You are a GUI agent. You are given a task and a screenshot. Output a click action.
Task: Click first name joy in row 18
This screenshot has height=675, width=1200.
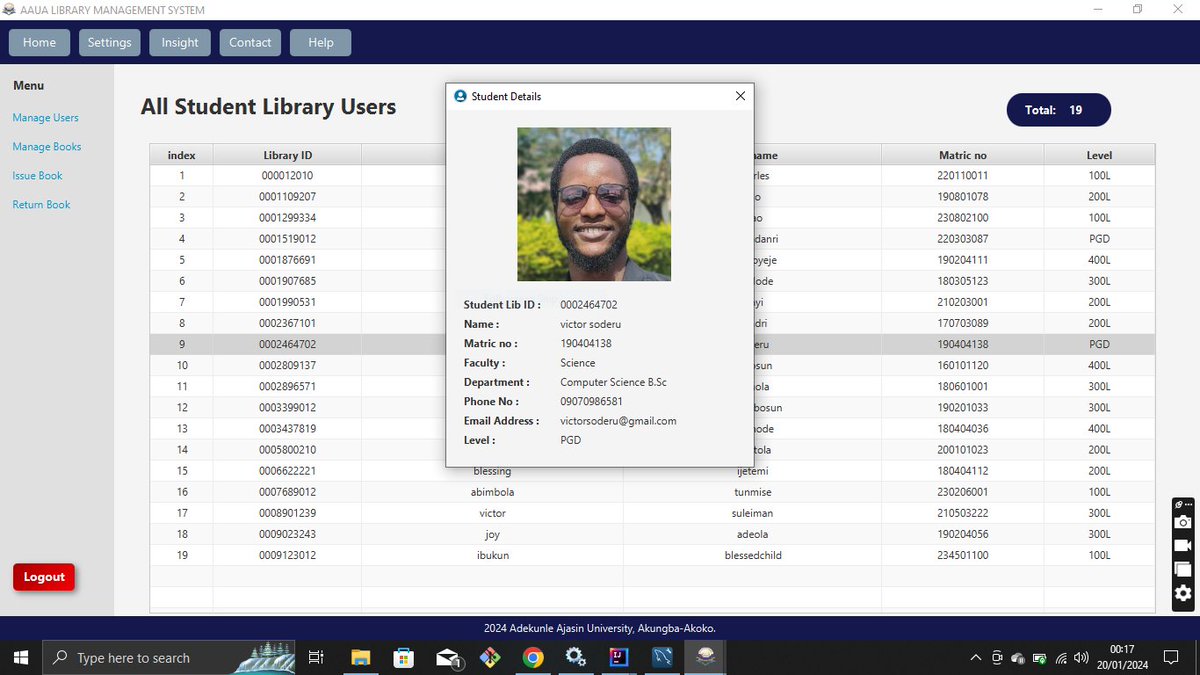[492, 534]
